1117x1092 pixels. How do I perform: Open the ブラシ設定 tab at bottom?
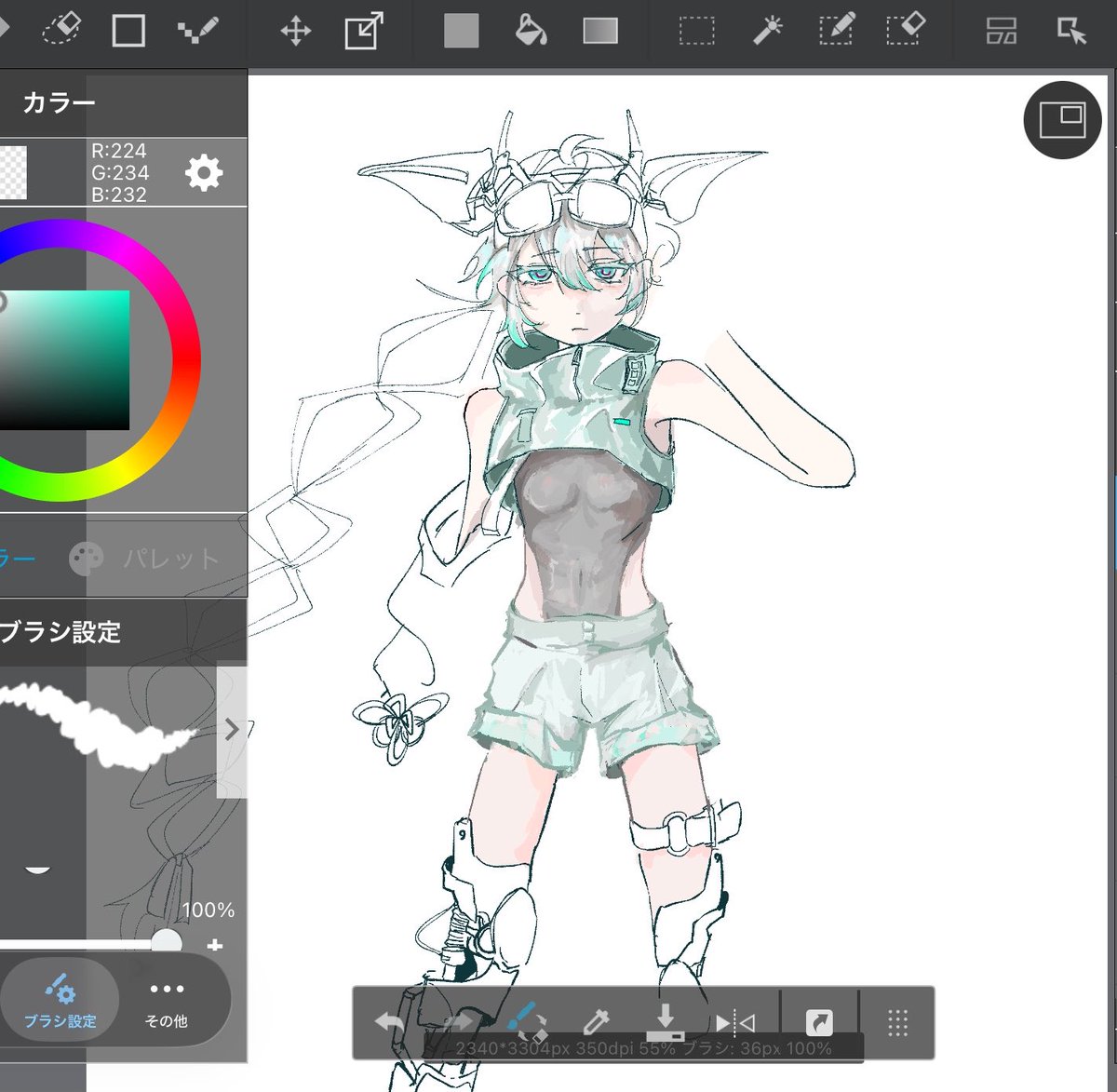(x=60, y=1001)
